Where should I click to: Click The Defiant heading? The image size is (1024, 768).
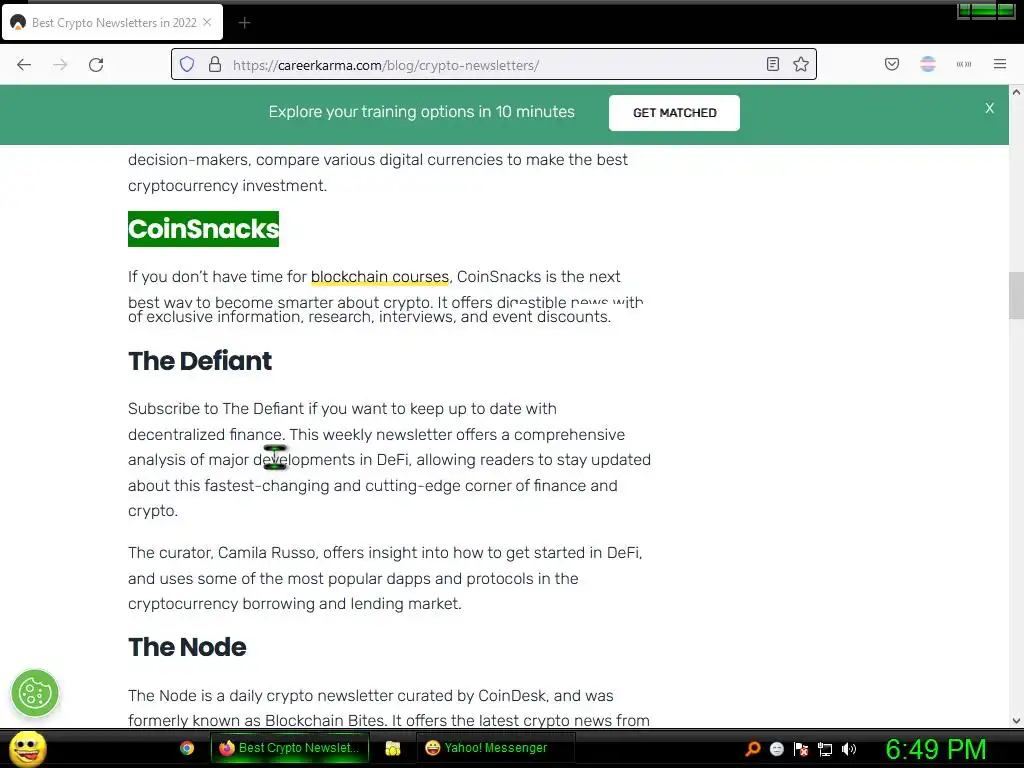point(200,361)
